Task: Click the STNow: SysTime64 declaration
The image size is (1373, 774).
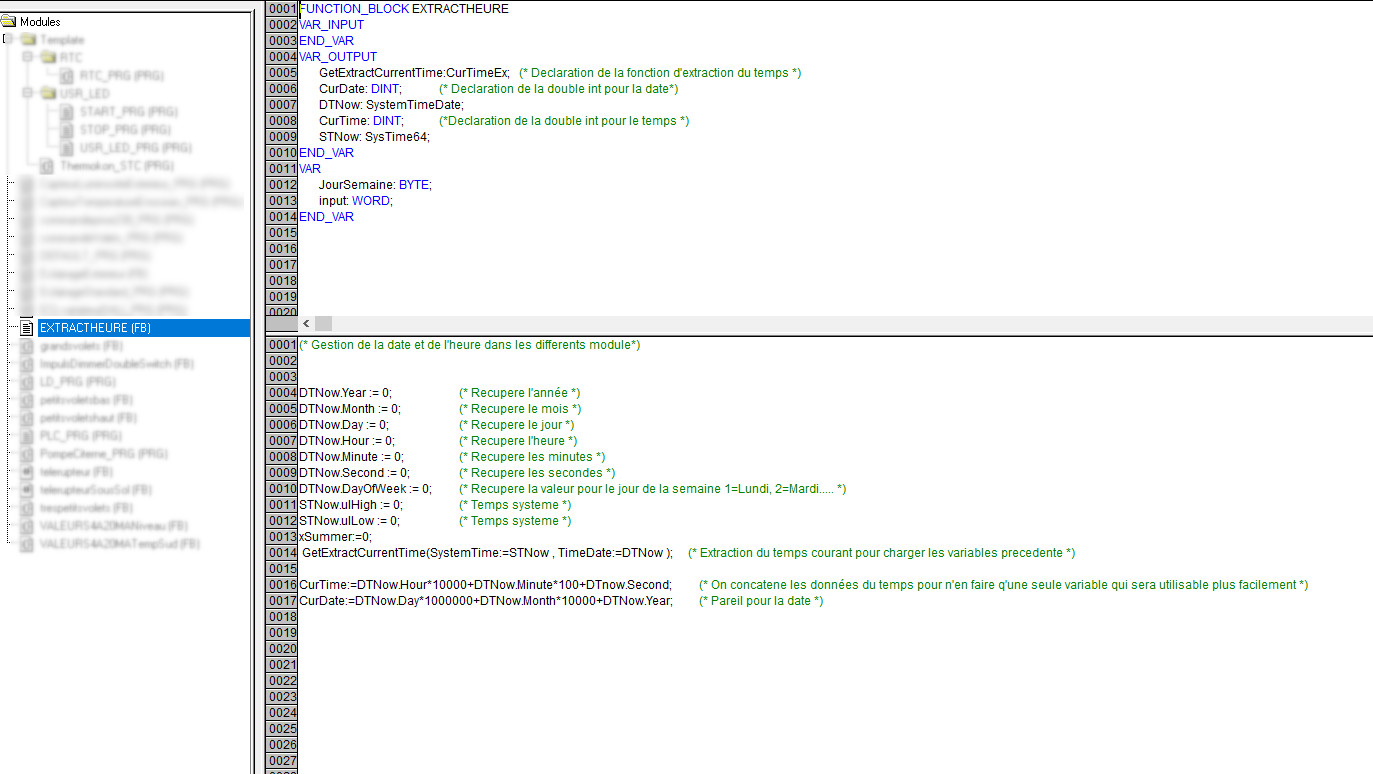Action: tap(374, 137)
